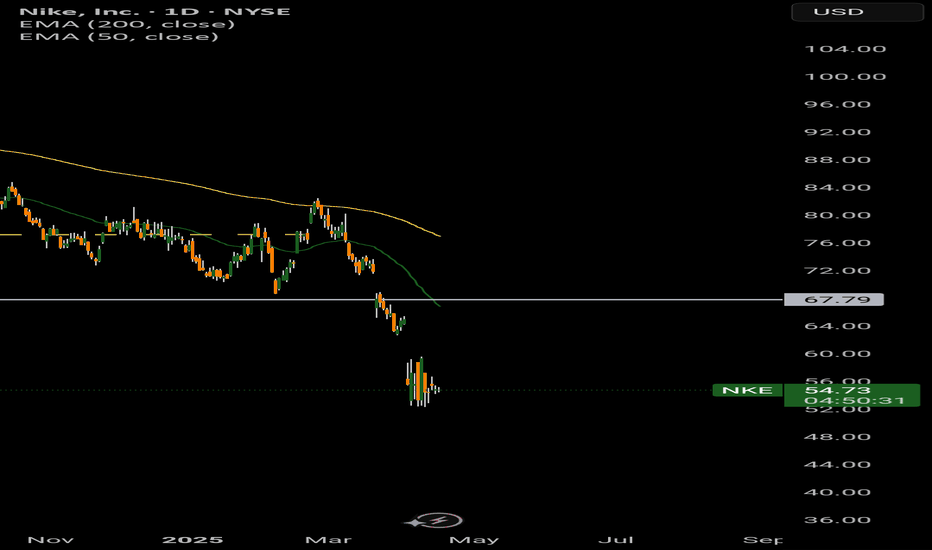Open the USD currency selector
Viewport: 932px width, 550px height.
coord(857,12)
